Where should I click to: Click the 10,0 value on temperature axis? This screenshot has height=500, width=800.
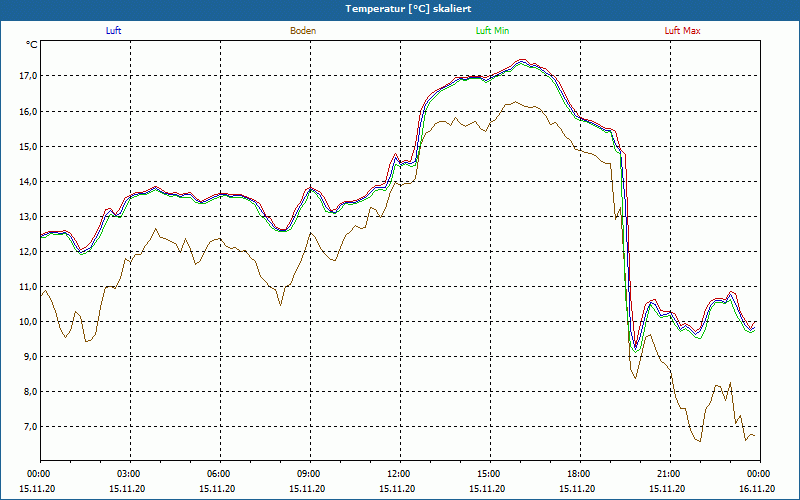click(x=28, y=321)
